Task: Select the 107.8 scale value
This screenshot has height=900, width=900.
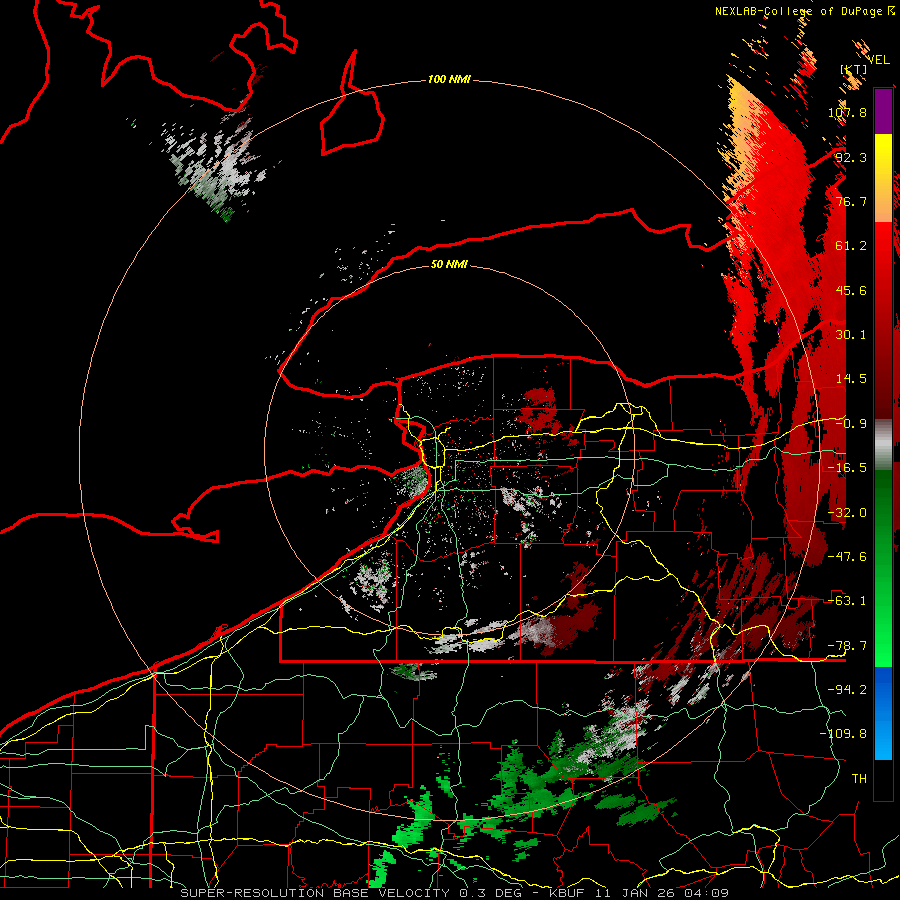Action: pyautogui.click(x=847, y=112)
